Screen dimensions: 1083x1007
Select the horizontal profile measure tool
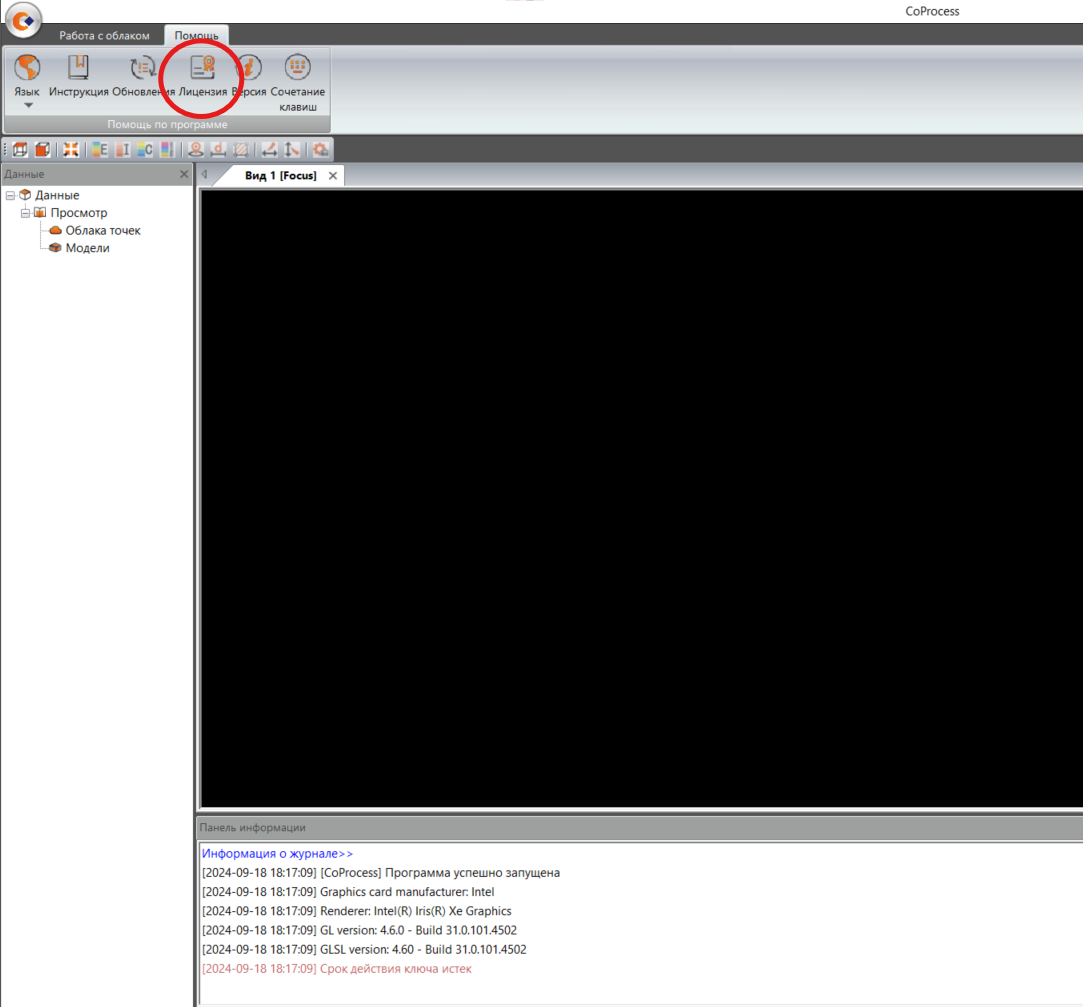269,149
